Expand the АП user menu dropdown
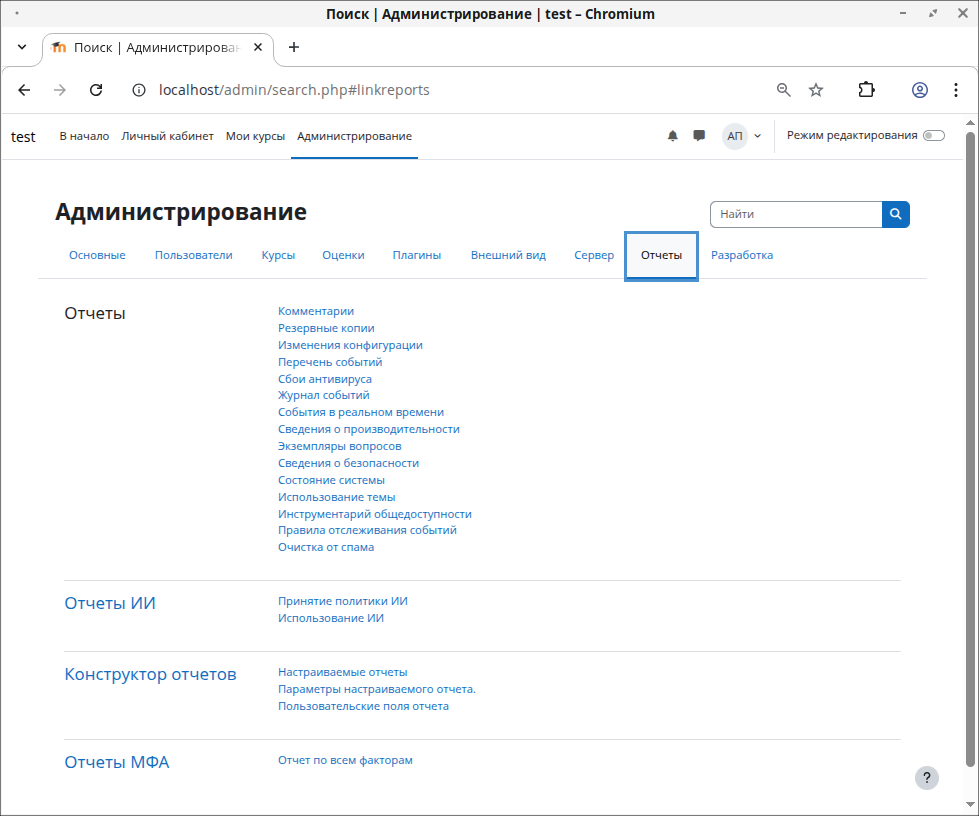 tap(743, 136)
